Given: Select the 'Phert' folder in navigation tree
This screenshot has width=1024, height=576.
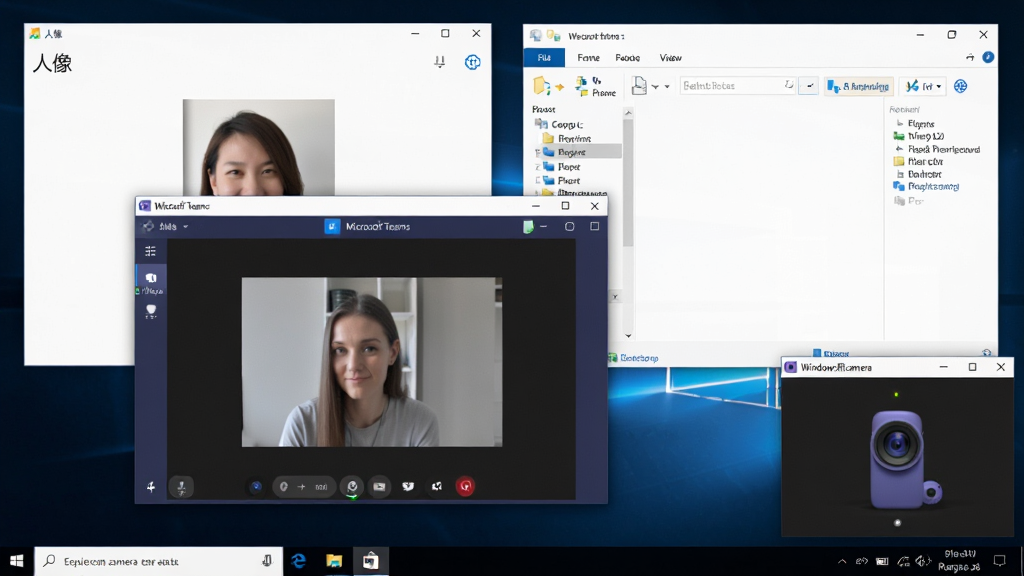Looking at the screenshot, I should [562, 180].
